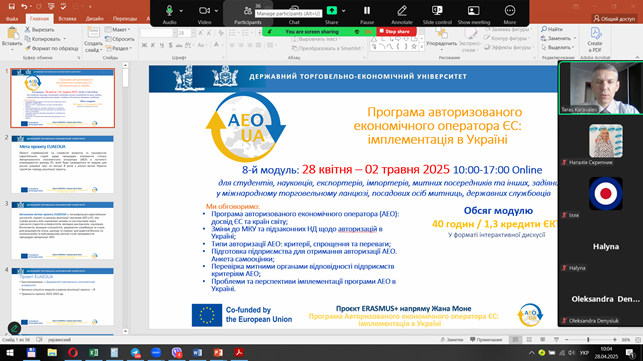Open the Заменить replace dropdown arrow
Screen dimensions: 643x361
point(575,38)
